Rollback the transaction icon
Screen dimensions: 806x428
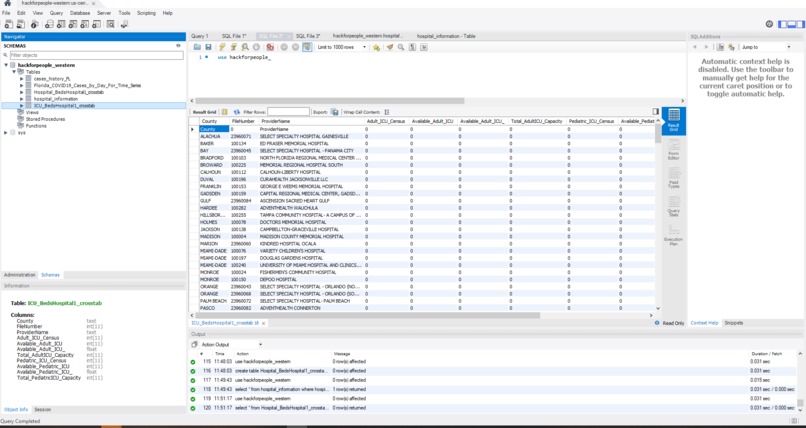pyautogui.click(x=296, y=47)
